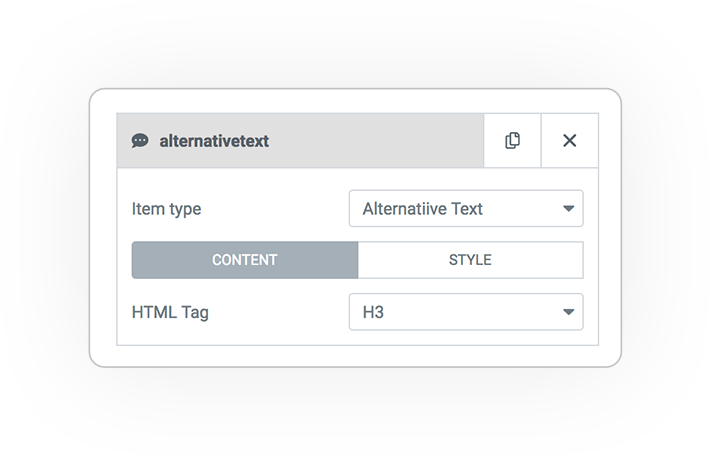Screen dimensions: 710x456
Task: Click the HTML Tag label
Action: click(170, 312)
